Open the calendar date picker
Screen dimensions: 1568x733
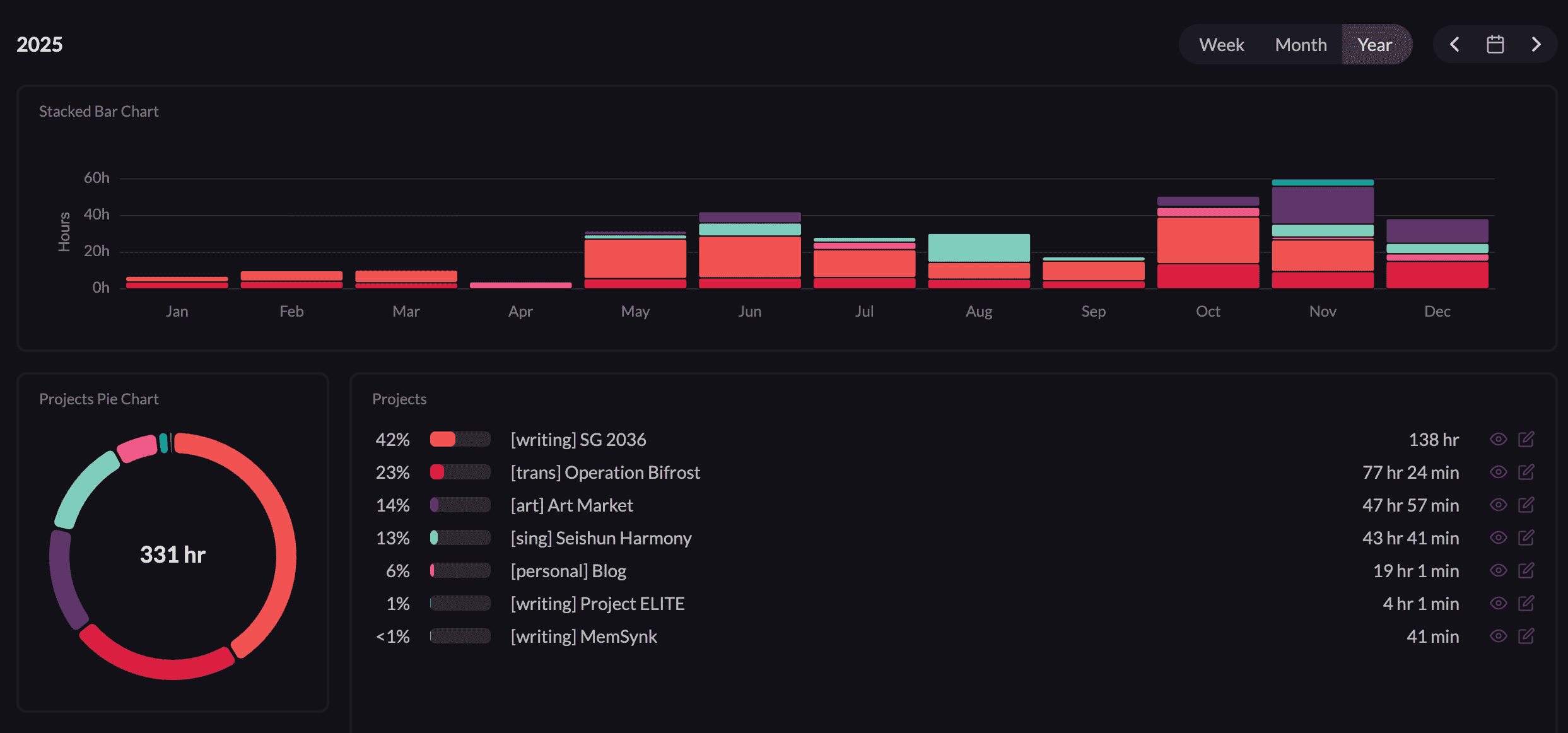click(1495, 44)
